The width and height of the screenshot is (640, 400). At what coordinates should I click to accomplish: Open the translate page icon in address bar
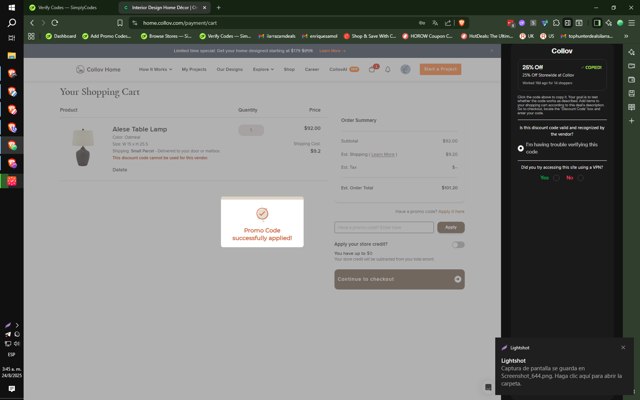(x=435, y=23)
